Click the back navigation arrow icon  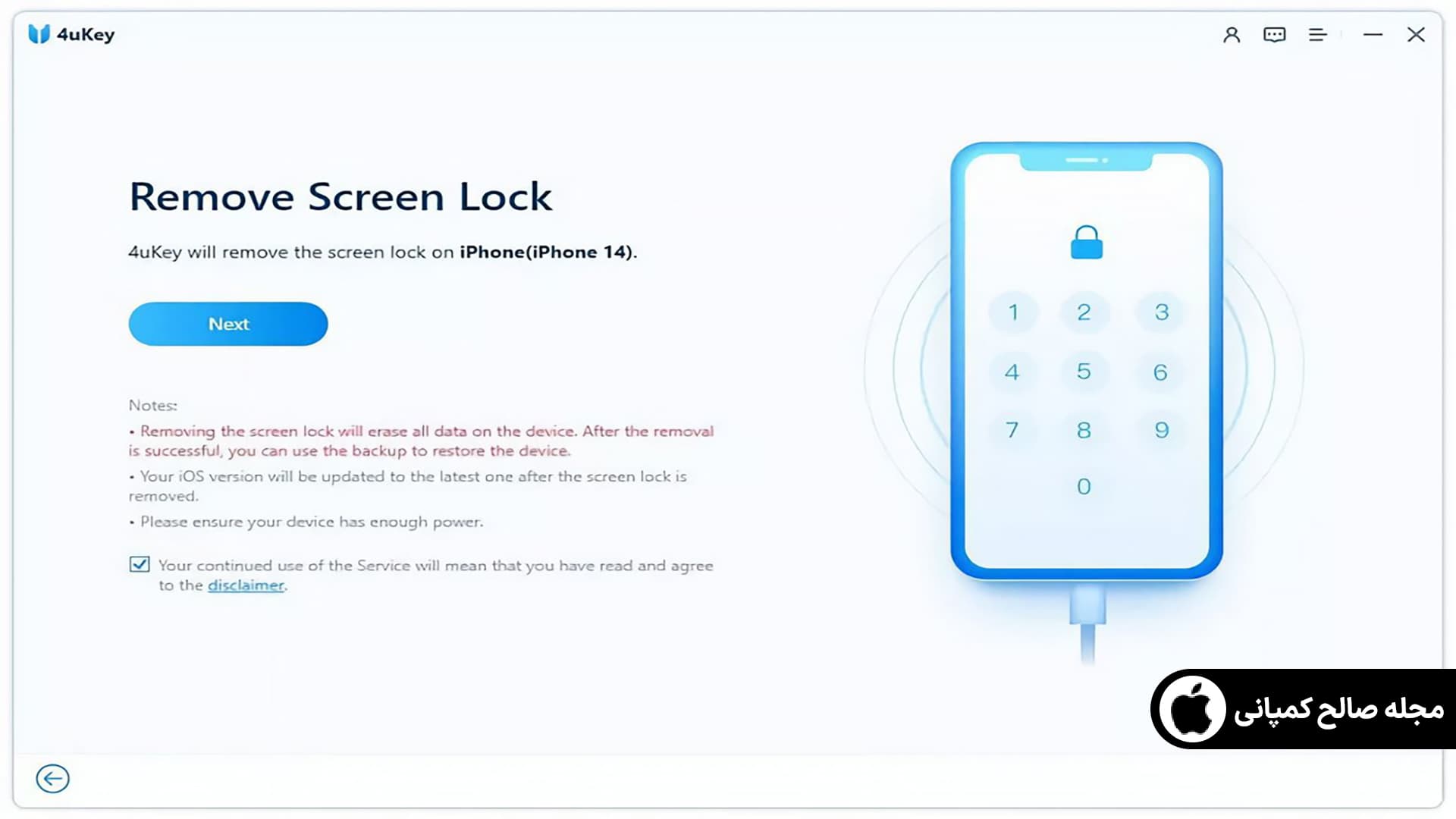coord(52,779)
